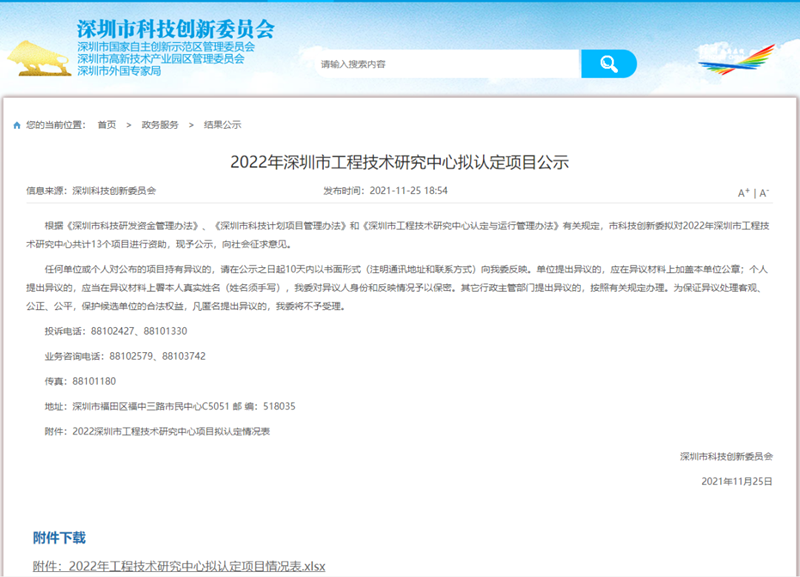800x577 pixels.
Task: Open 政务服务 breadcrumb link
Action: coord(160,125)
